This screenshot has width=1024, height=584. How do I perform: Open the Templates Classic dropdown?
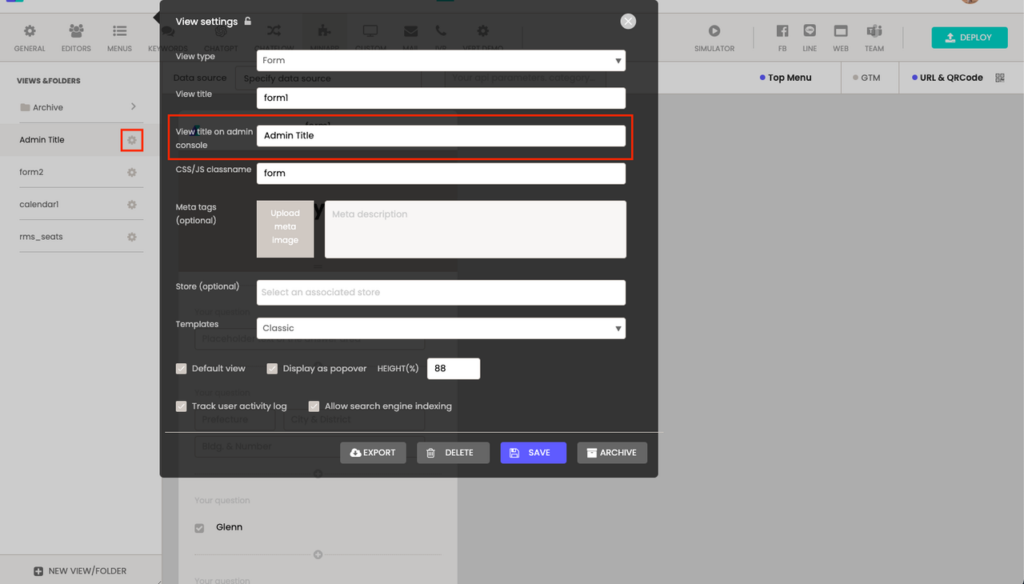[x=440, y=328]
